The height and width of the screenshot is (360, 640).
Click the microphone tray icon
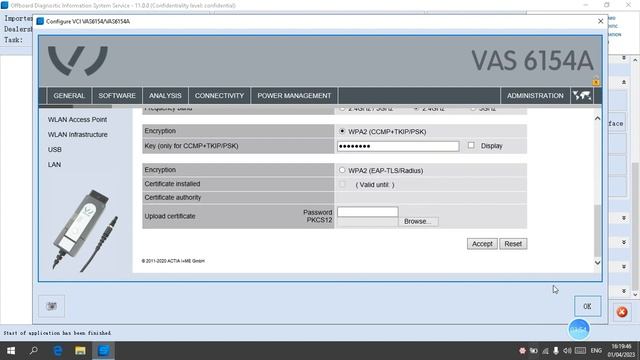556,351
